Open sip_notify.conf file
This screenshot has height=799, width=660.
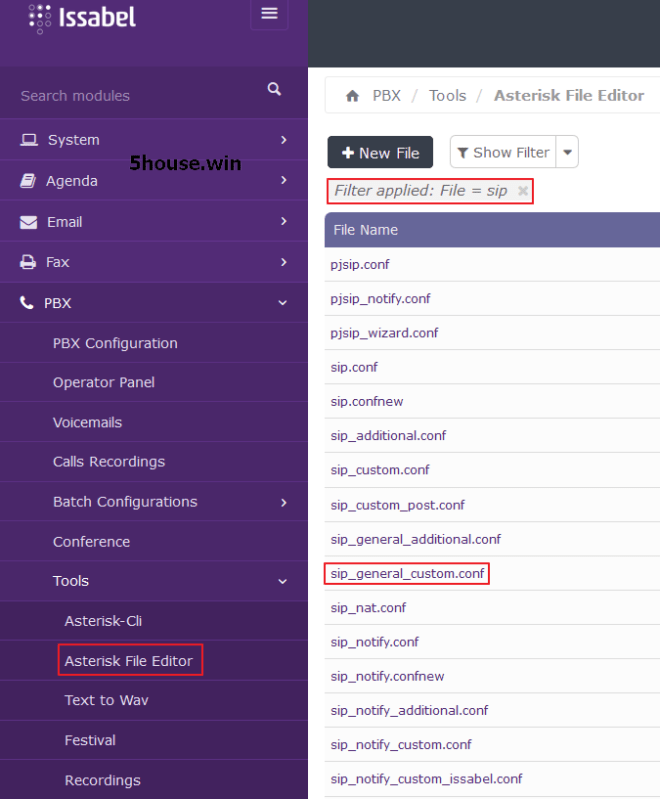(375, 642)
